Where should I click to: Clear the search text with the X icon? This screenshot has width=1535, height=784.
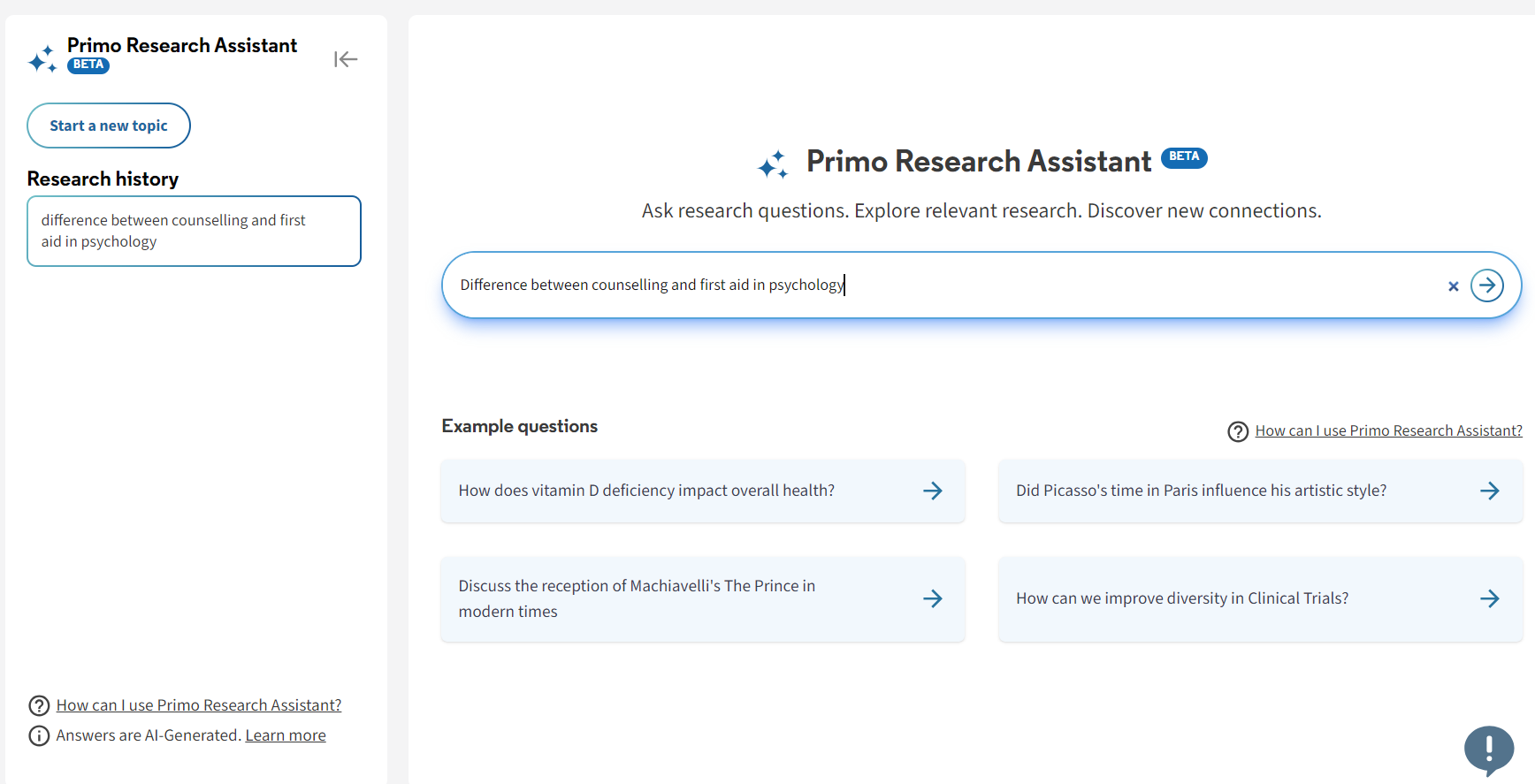(x=1453, y=286)
